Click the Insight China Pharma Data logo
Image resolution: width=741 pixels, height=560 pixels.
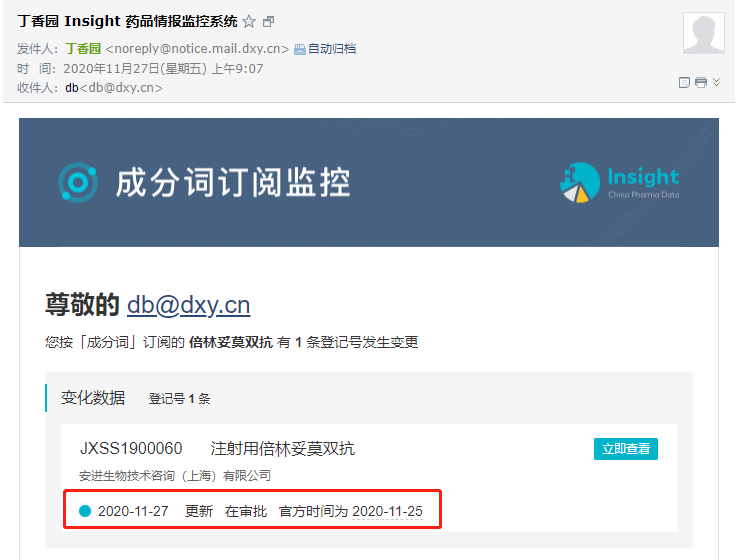[620, 182]
